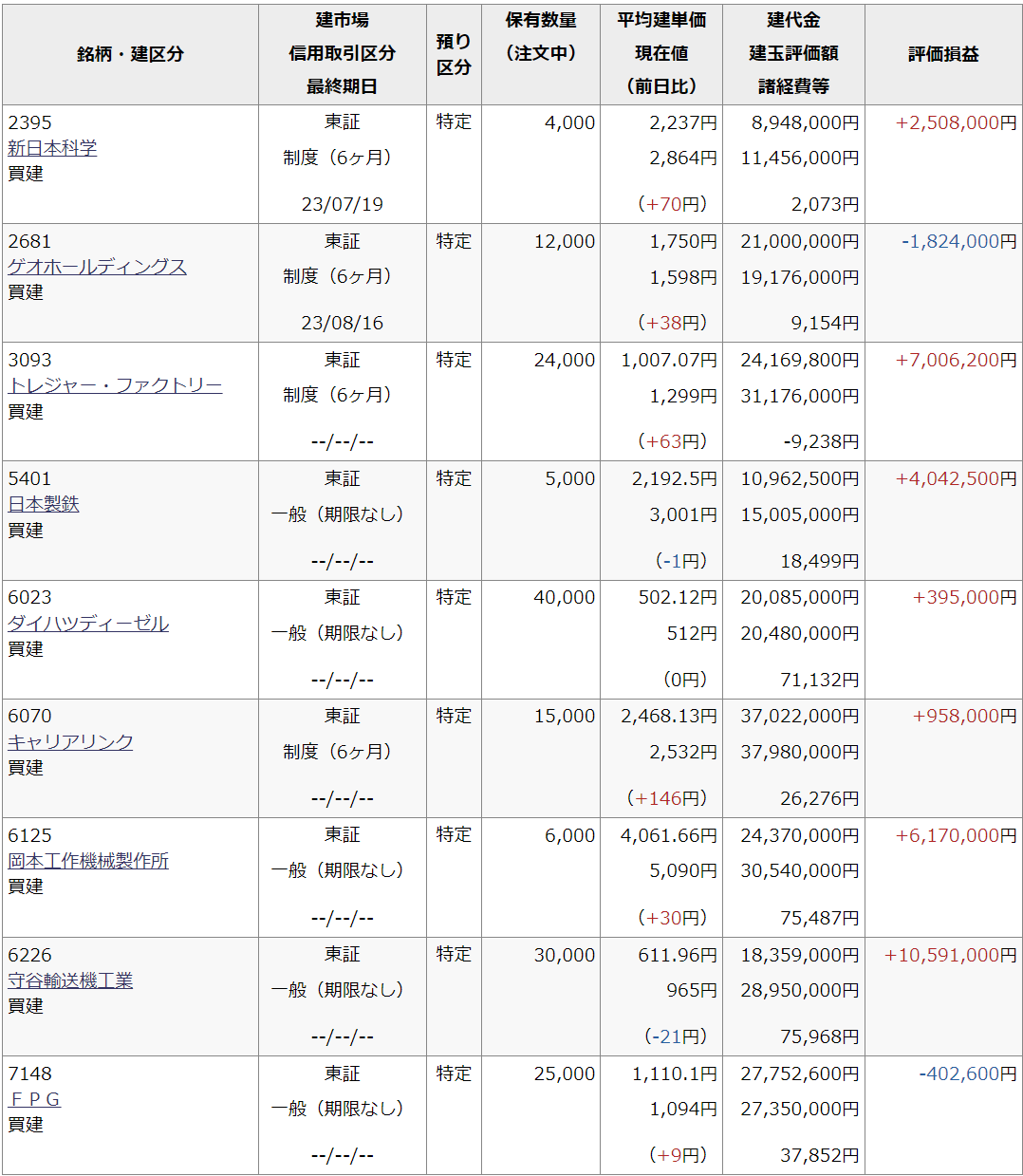
Task: Click holding quantity 4,000
Action: point(569,122)
